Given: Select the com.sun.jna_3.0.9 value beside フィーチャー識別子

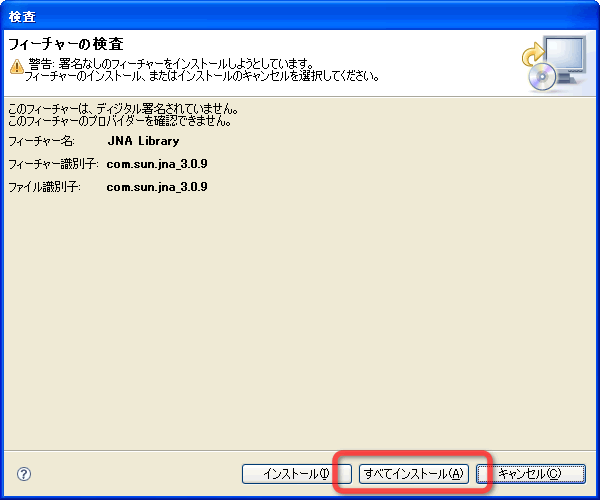Looking at the screenshot, I should (157, 164).
